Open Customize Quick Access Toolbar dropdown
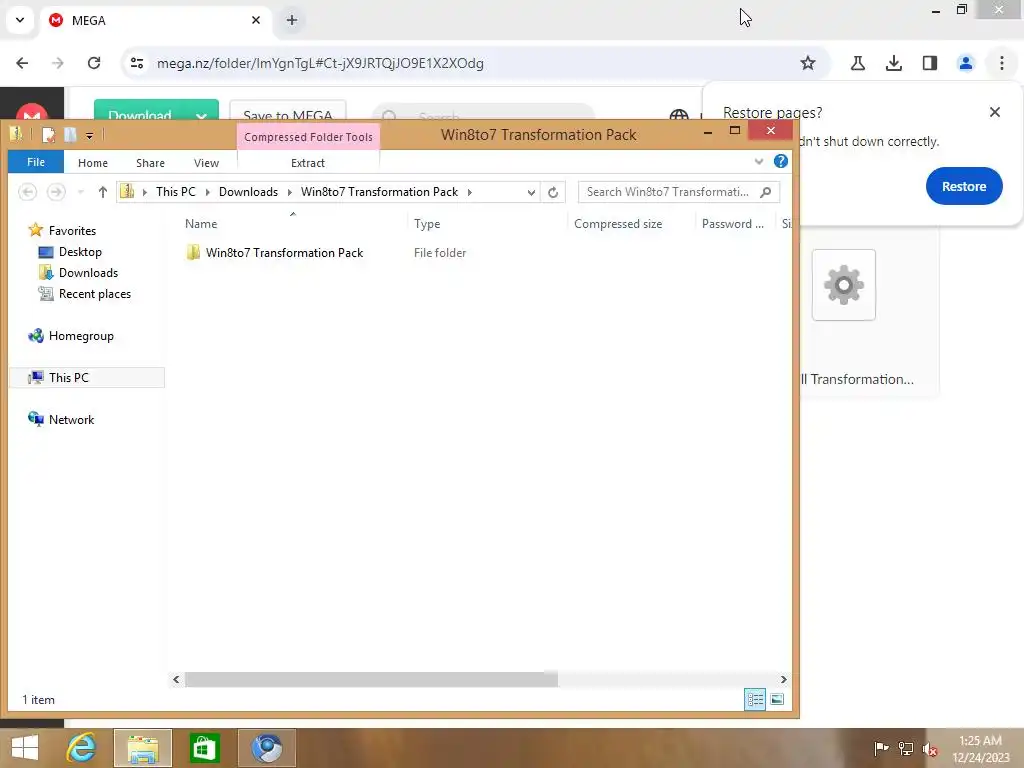1024x768 pixels. [x=89, y=135]
